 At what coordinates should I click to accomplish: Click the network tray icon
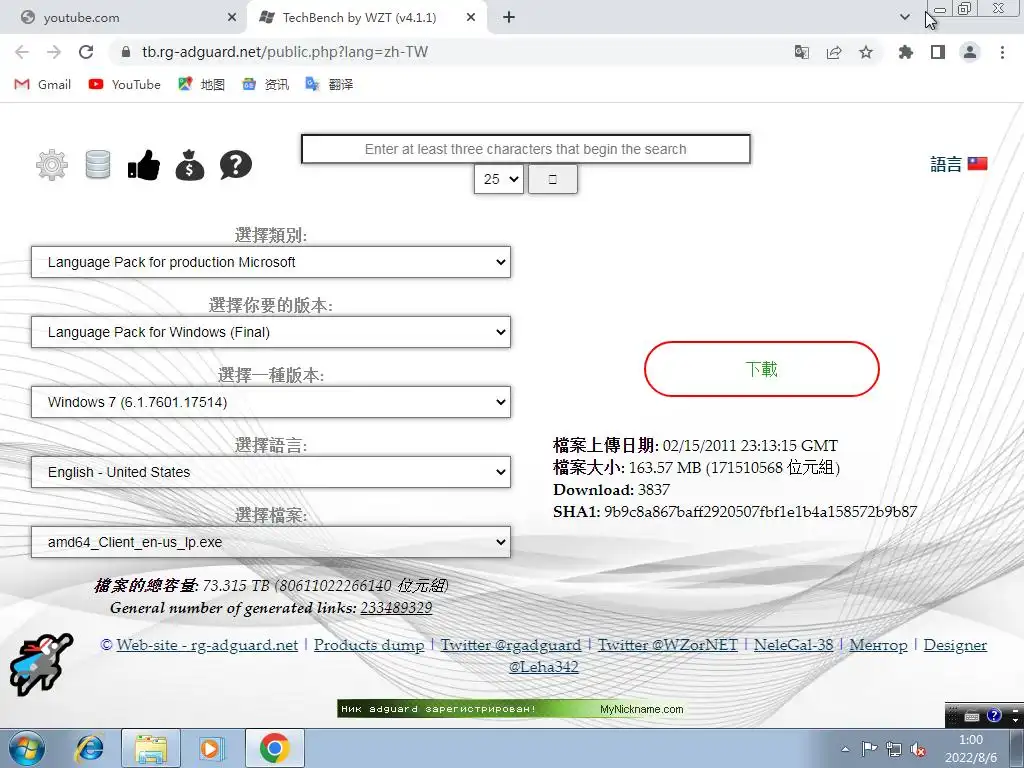tap(894, 749)
